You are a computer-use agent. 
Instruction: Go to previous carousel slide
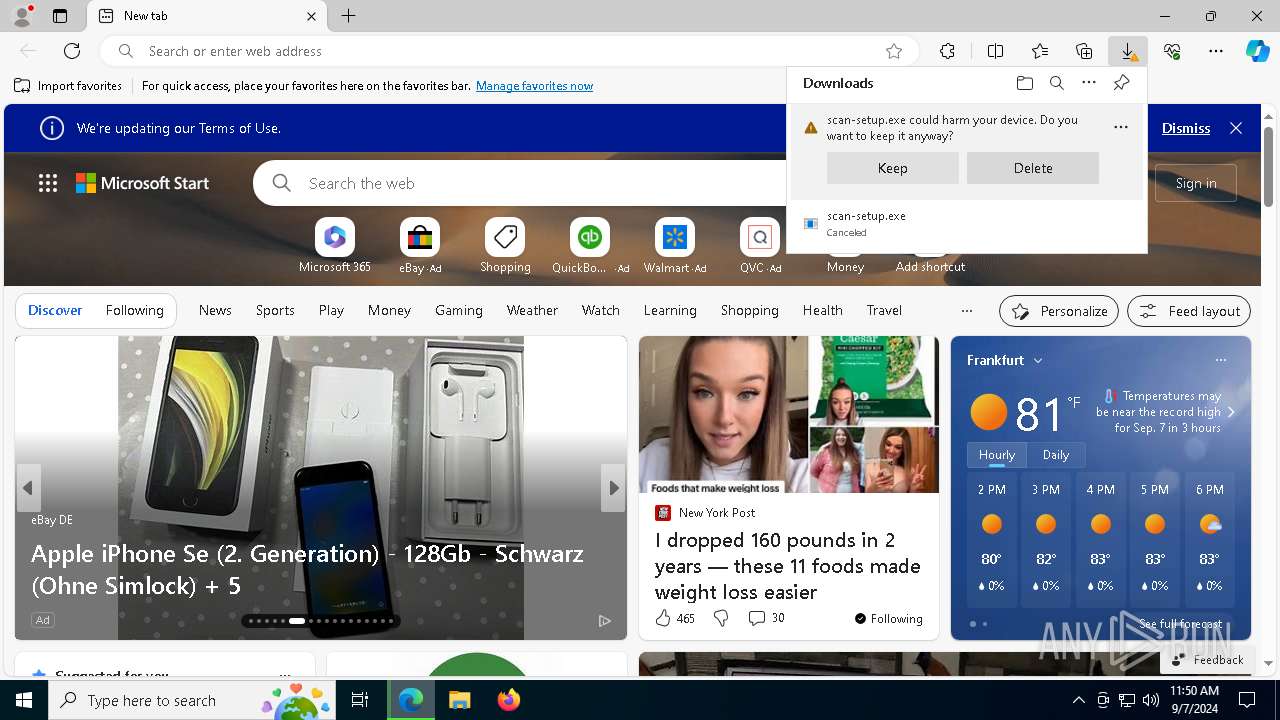coord(28,488)
